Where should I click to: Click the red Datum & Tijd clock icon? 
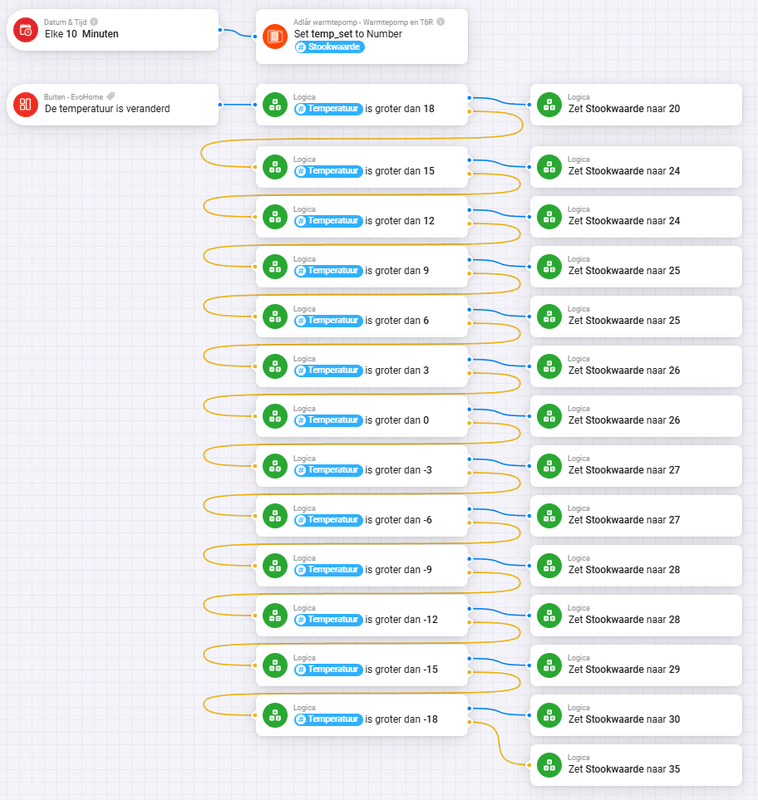[25, 30]
